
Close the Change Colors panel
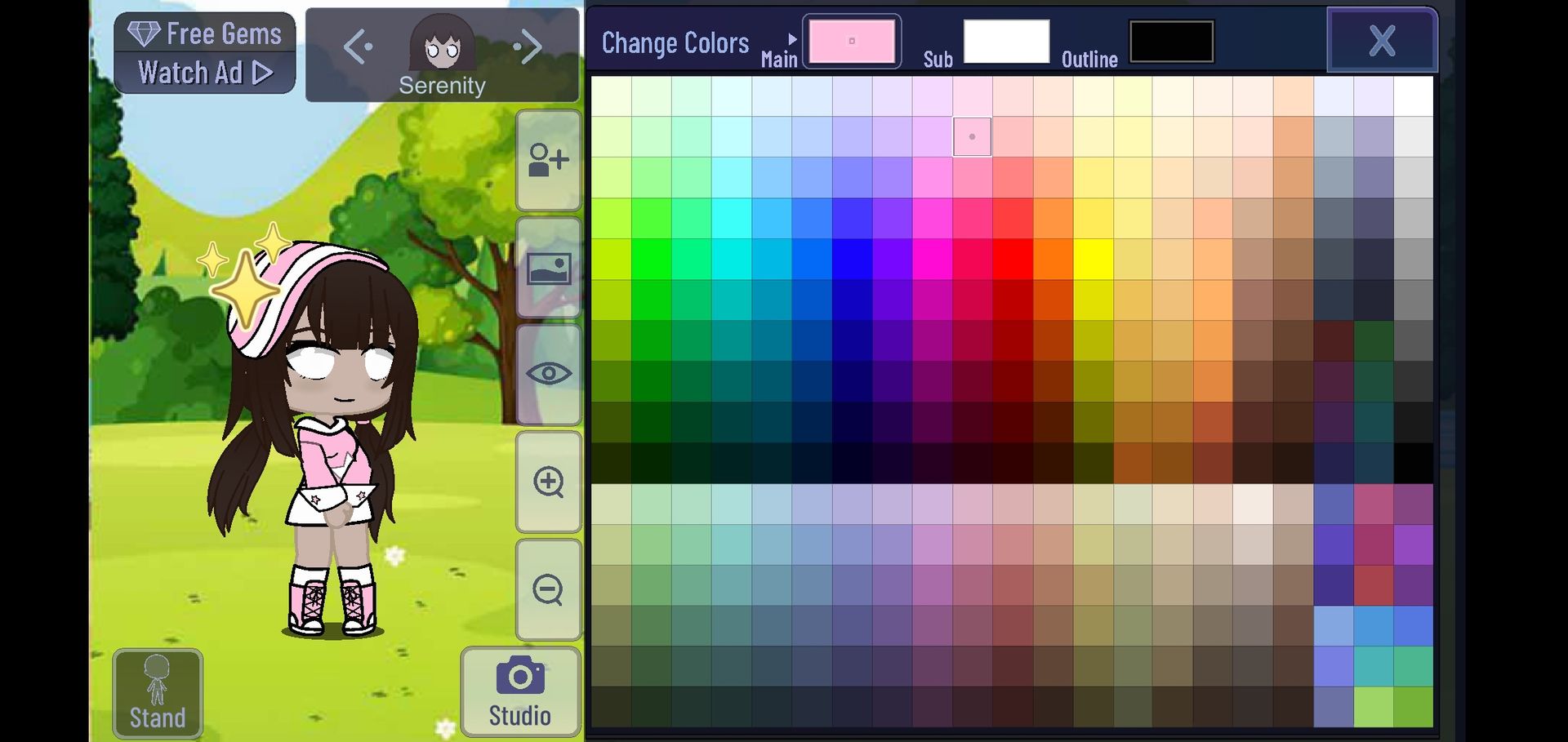point(1382,40)
